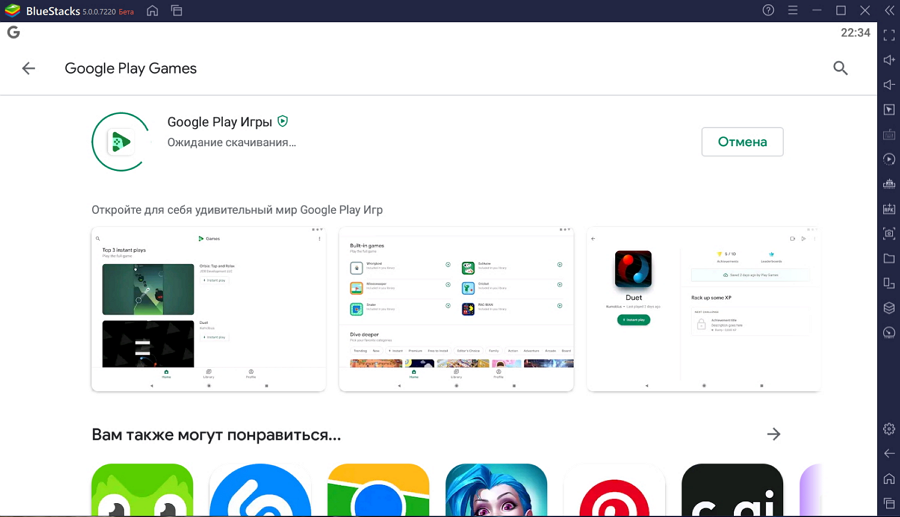Image resolution: width=900 pixels, height=517 pixels.
Task: Click the cursor lock sidebar icon
Action: 889,110
